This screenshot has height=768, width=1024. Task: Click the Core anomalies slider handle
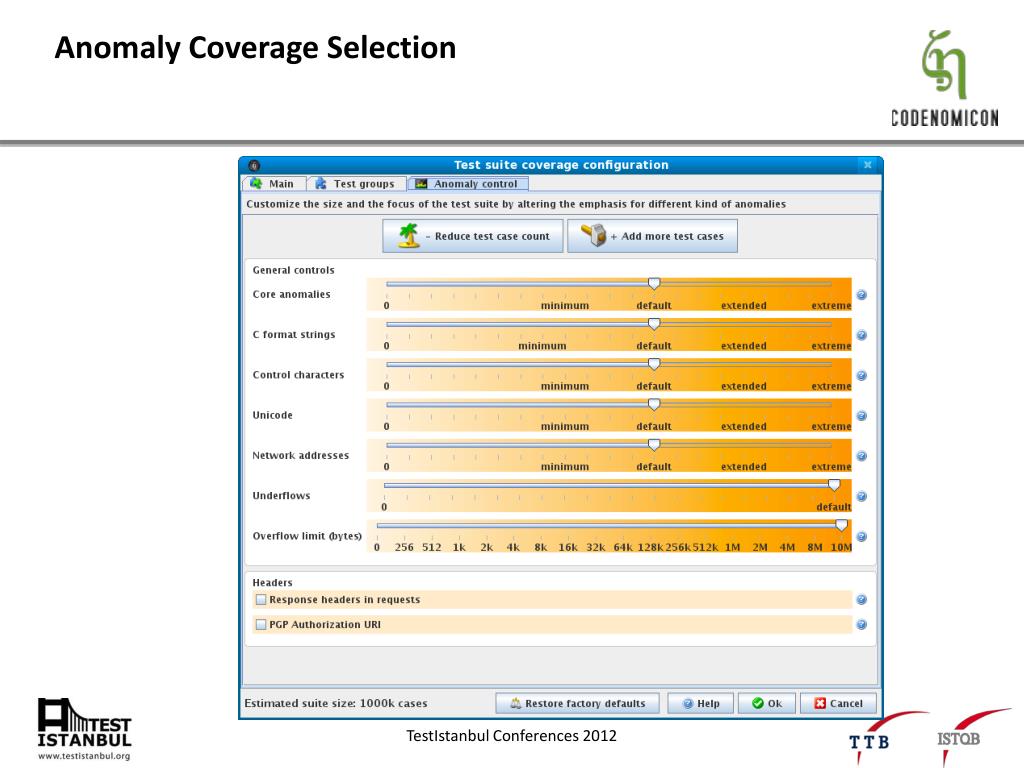[654, 283]
